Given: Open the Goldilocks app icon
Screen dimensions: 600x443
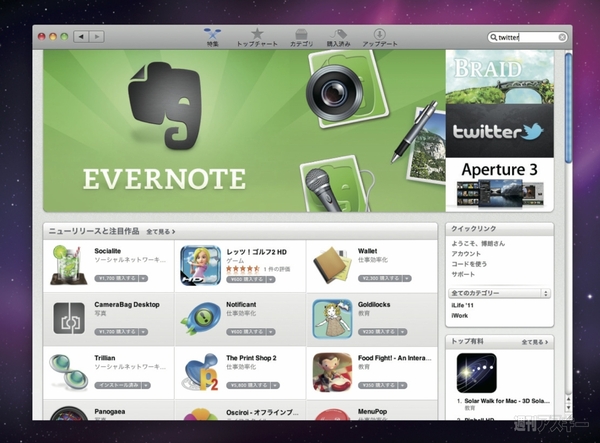Looking at the screenshot, I should click(333, 319).
